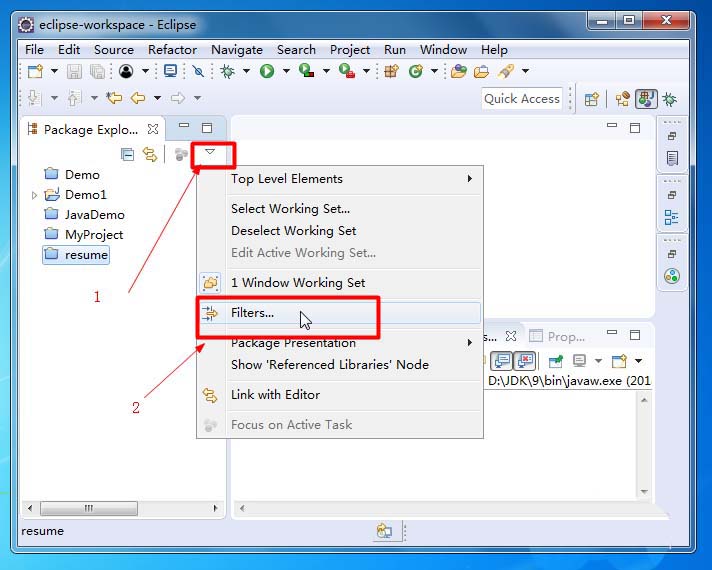Choose Select Working Set... entry
The image size is (712, 570).
tap(339, 208)
